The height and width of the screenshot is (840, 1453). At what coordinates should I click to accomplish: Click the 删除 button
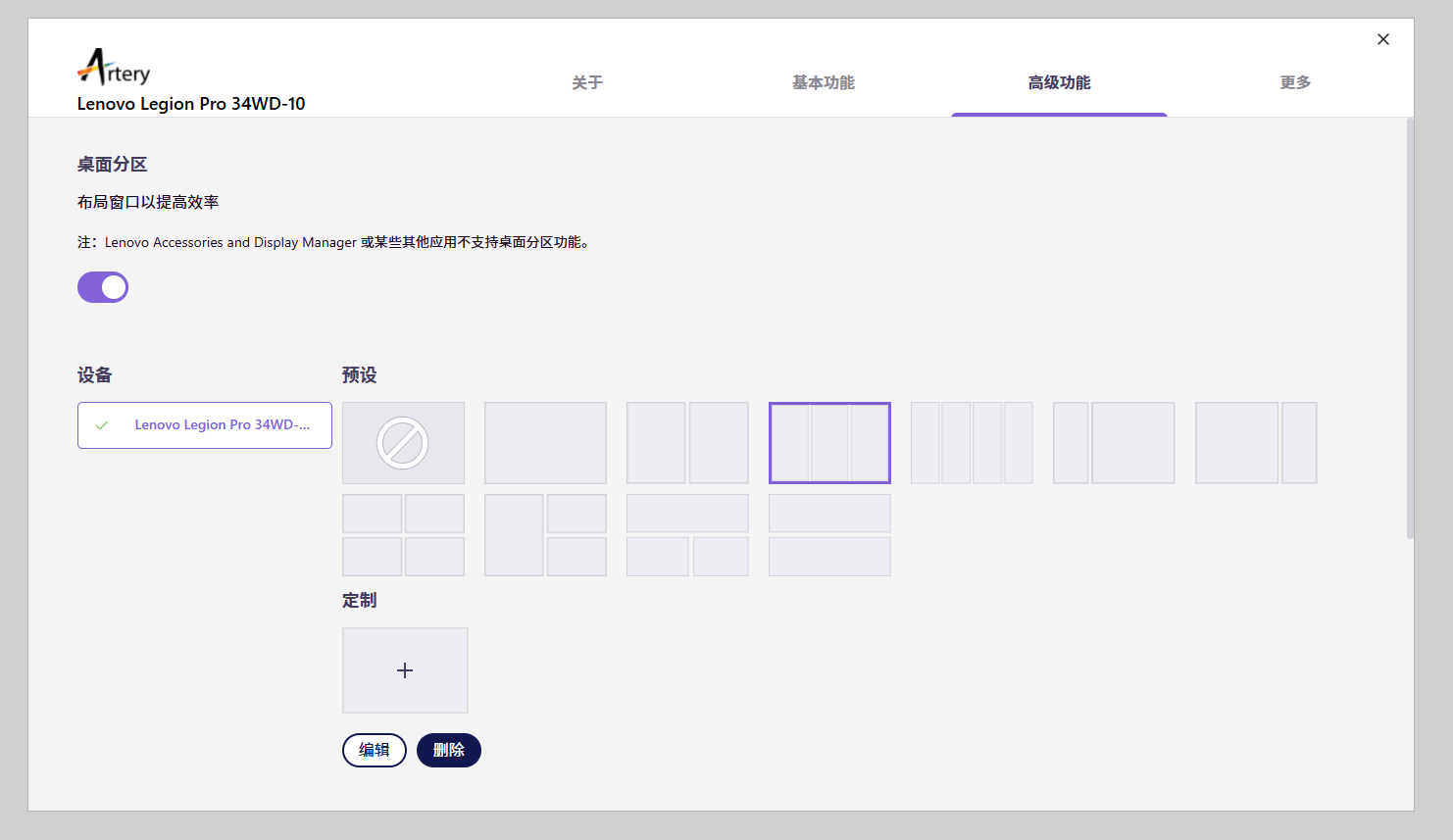coord(449,750)
